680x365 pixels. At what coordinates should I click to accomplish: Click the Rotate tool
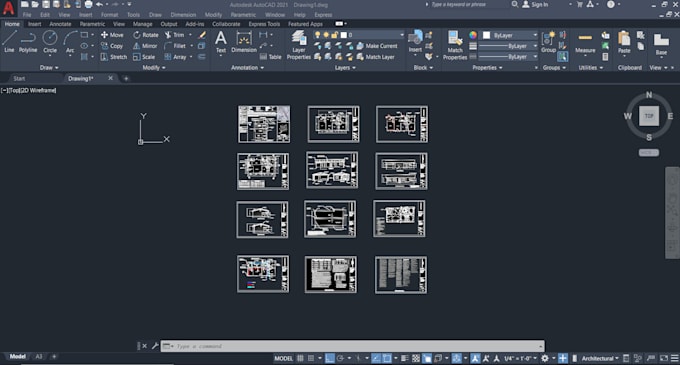click(x=146, y=35)
